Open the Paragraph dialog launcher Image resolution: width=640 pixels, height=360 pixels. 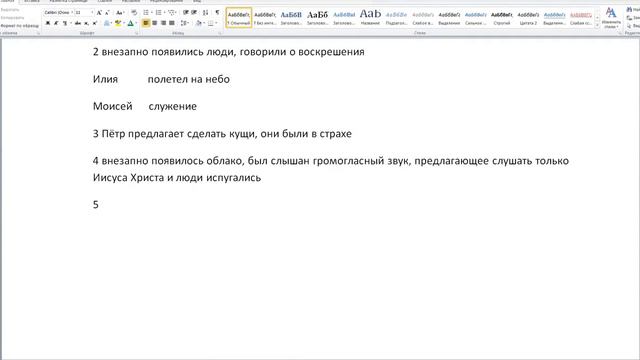(x=220, y=33)
